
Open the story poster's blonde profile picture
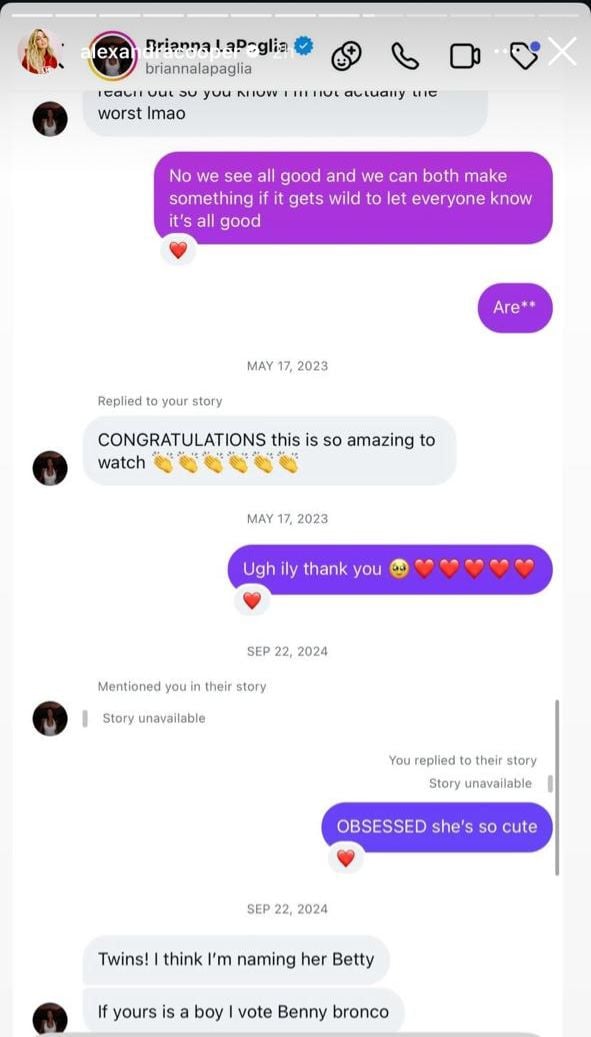click(41, 52)
